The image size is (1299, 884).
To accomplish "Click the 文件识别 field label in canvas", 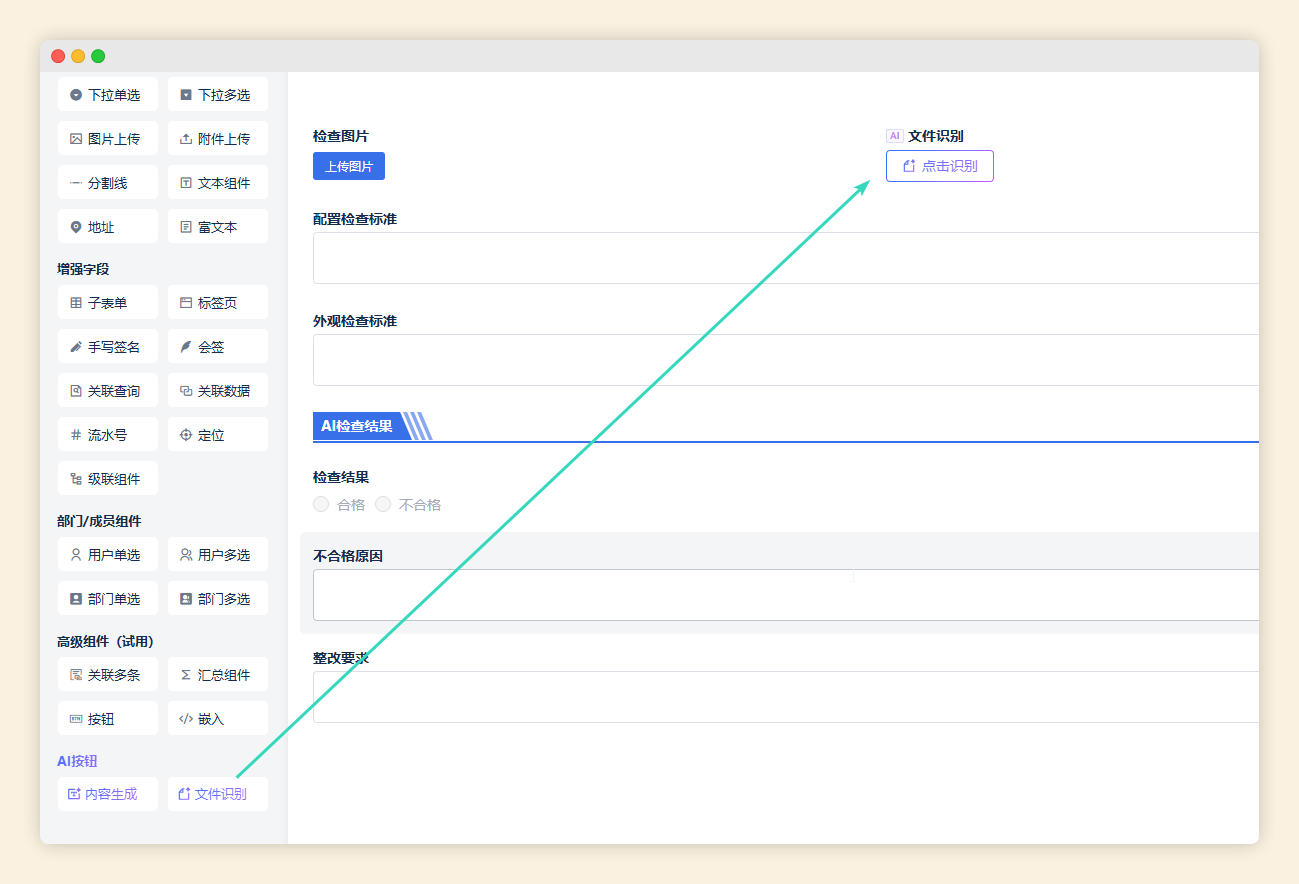I will pyautogui.click(x=936, y=136).
